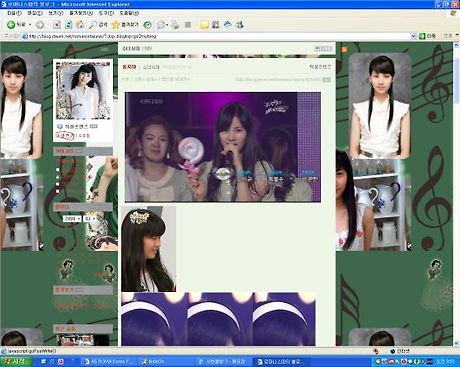Click the 소녀시대 category title above post
460x367 pixels.
pos(131,48)
